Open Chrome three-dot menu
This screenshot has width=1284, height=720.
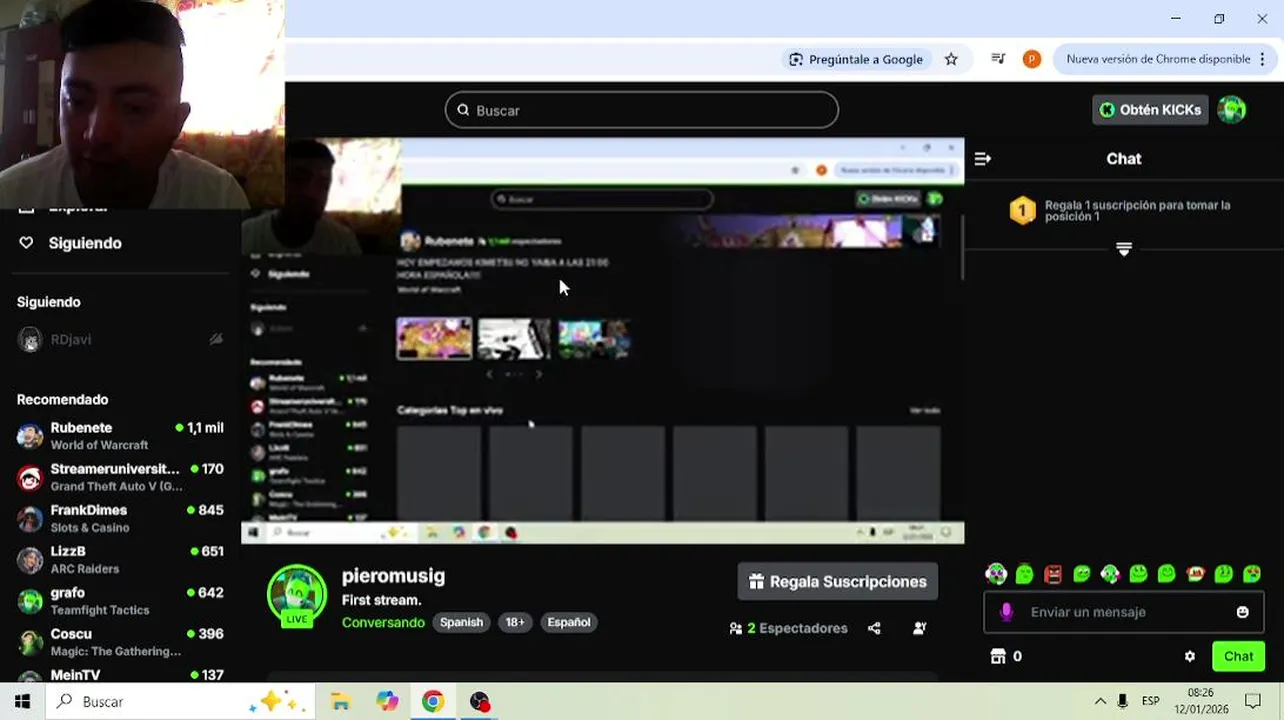pos(1262,59)
